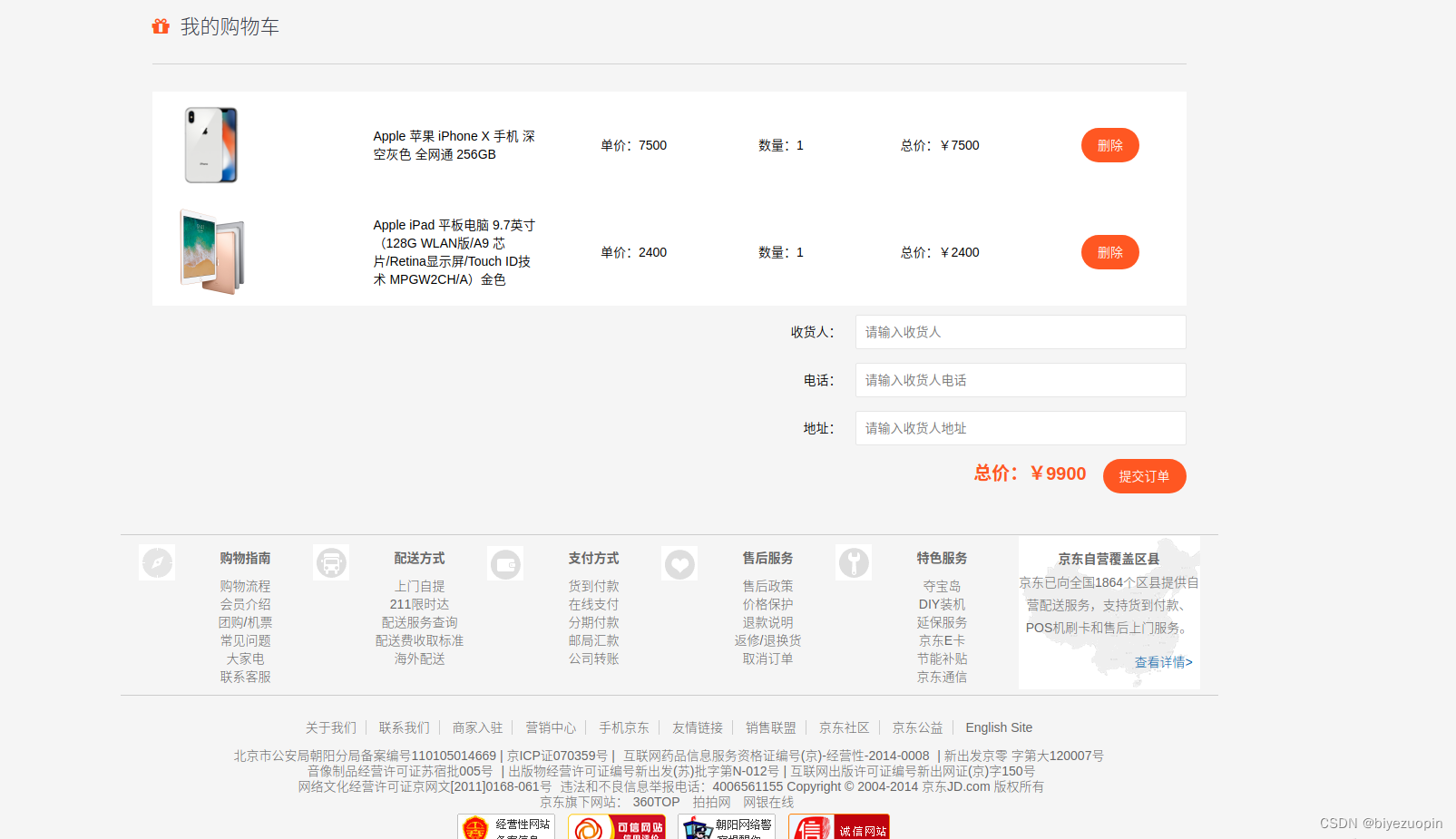This screenshot has width=1456, height=839.
Task: Open the 上门自提 link
Action: pyautogui.click(x=420, y=586)
